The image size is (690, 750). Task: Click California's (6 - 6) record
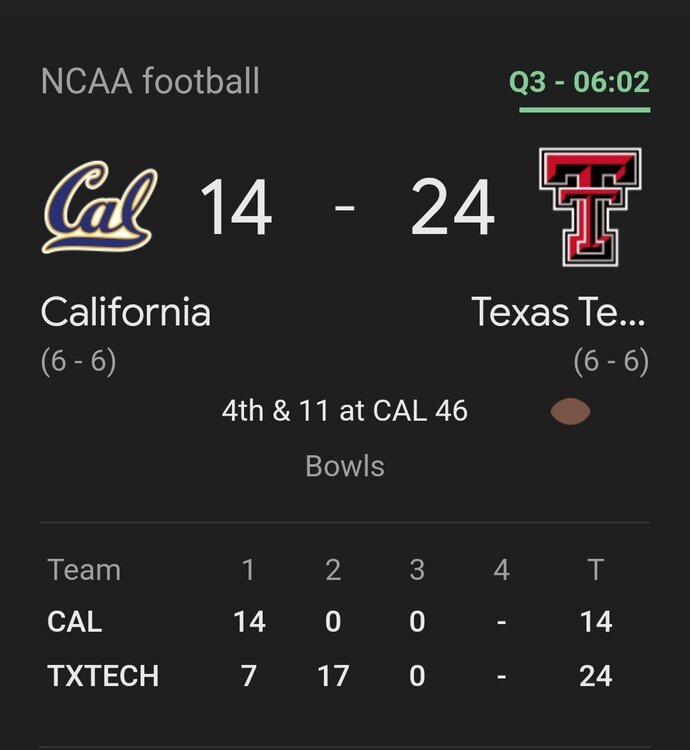79,361
